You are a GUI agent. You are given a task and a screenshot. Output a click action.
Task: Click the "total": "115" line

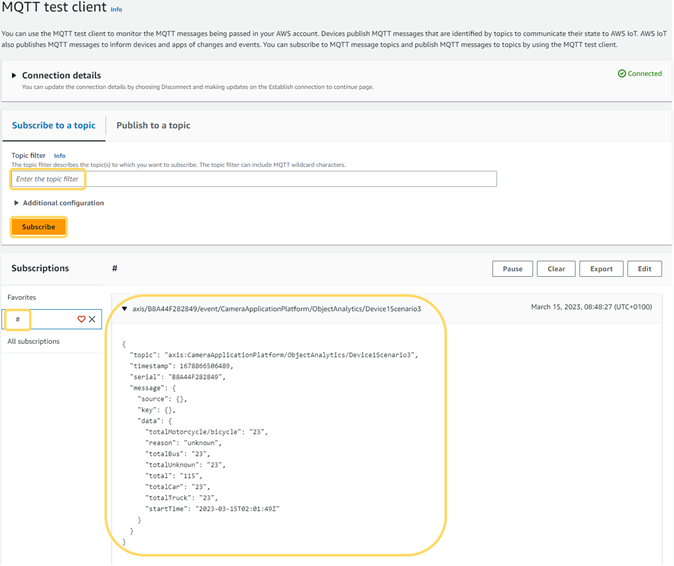pyautogui.click(x=174, y=476)
